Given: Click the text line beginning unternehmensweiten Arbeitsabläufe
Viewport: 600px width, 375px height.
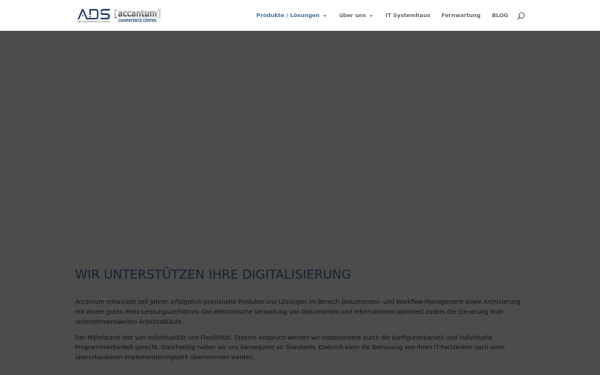Looking at the screenshot, I should [129, 322].
